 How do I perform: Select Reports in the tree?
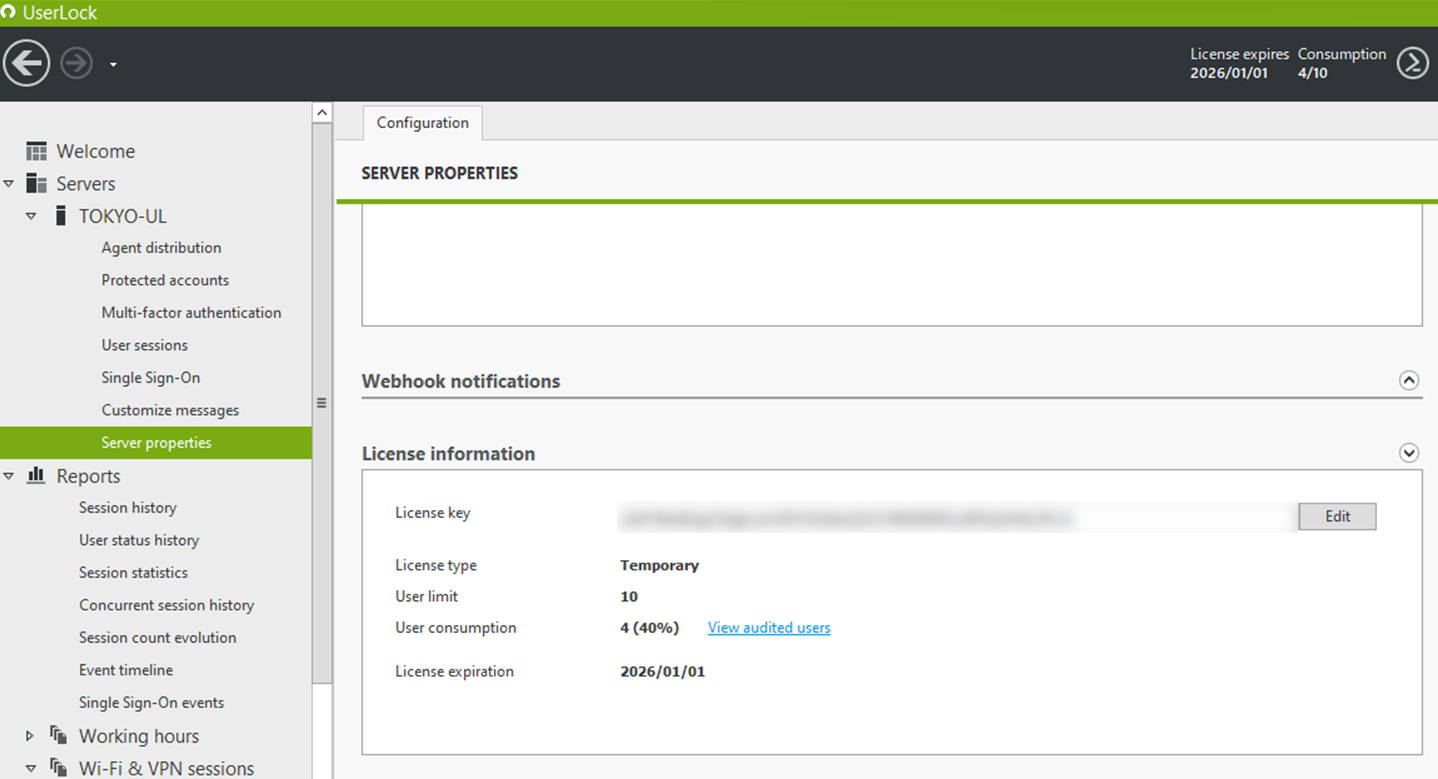pos(88,476)
